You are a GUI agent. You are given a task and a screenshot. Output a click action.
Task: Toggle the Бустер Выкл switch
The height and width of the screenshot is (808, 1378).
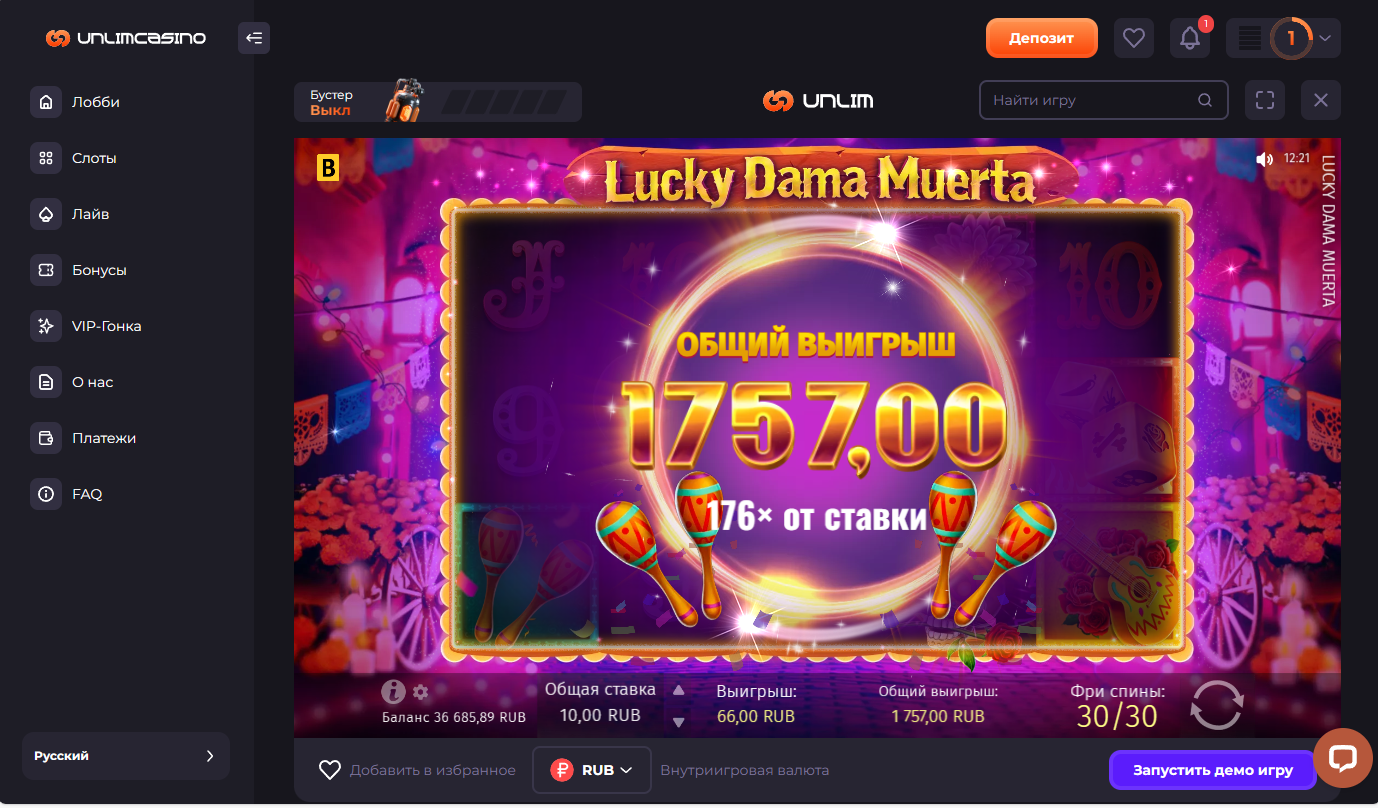coord(438,102)
